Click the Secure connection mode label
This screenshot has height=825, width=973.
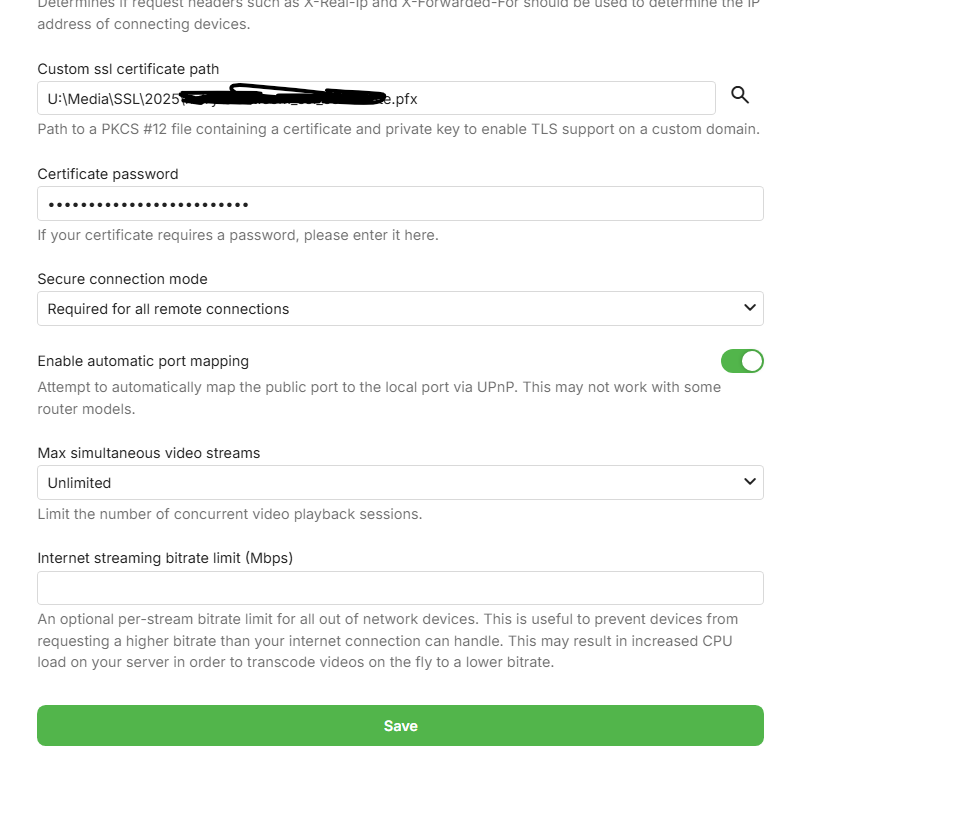click(x=122, y=279)
